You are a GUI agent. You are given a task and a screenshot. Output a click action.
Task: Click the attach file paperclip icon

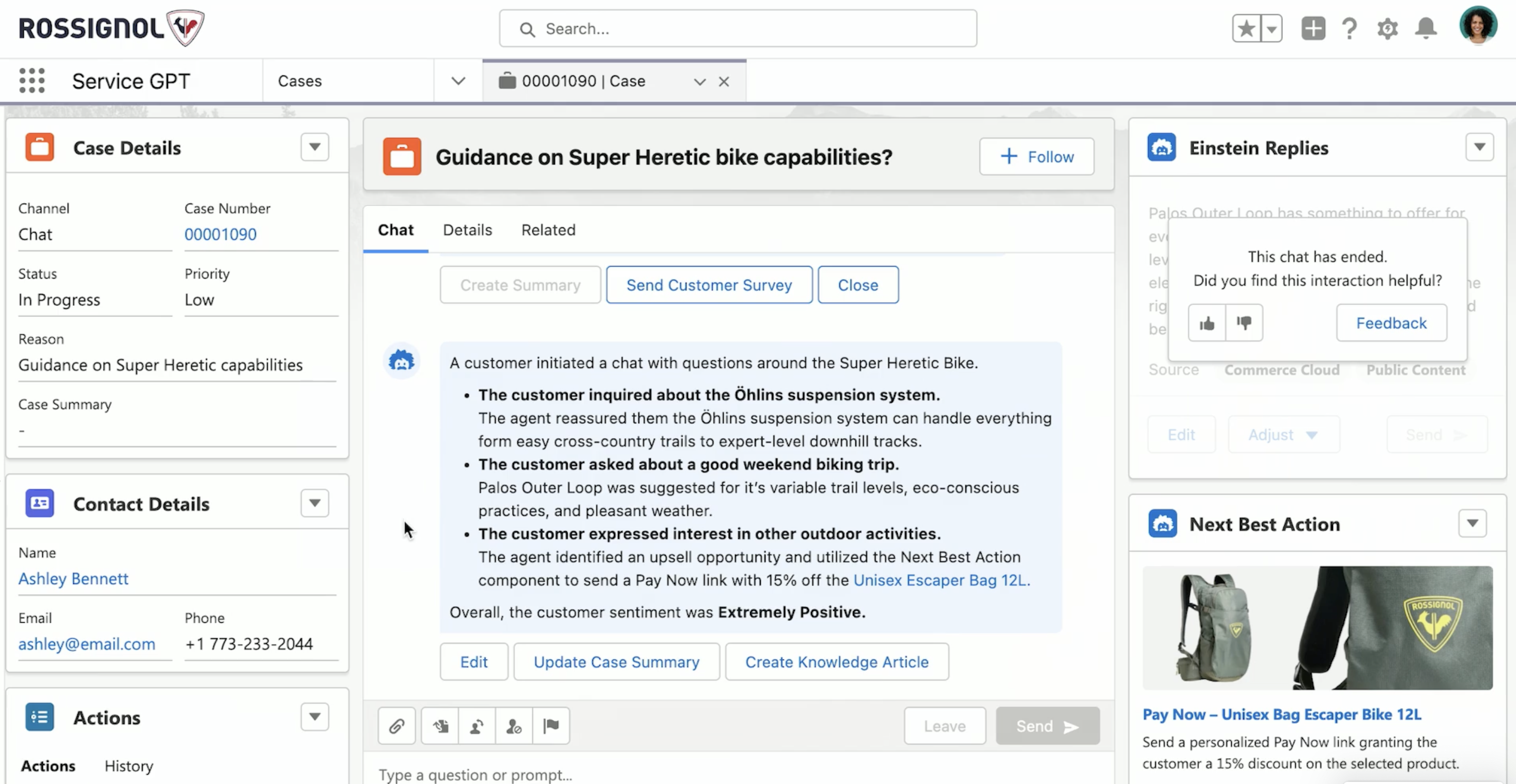click(396, 726)
